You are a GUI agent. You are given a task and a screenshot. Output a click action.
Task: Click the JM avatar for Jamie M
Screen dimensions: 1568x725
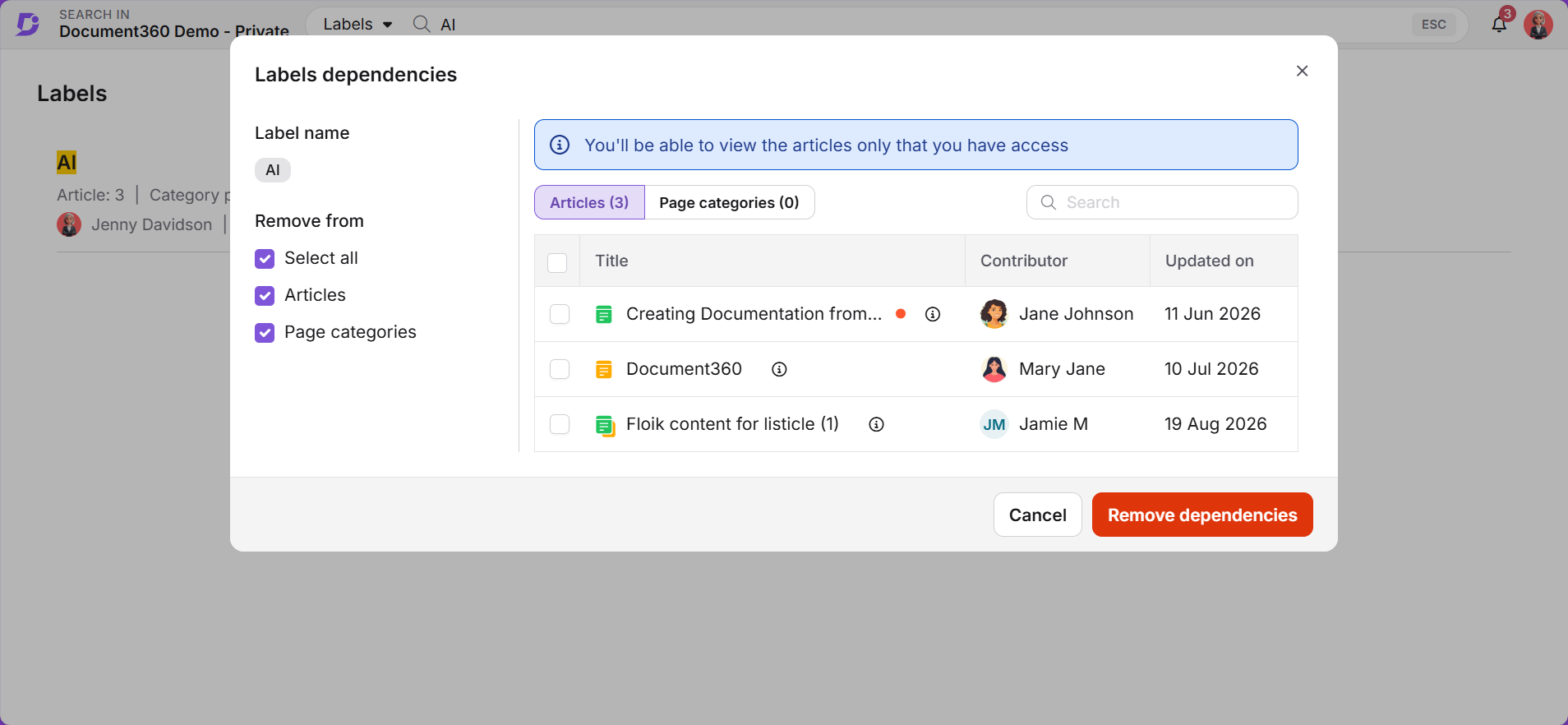994,424
